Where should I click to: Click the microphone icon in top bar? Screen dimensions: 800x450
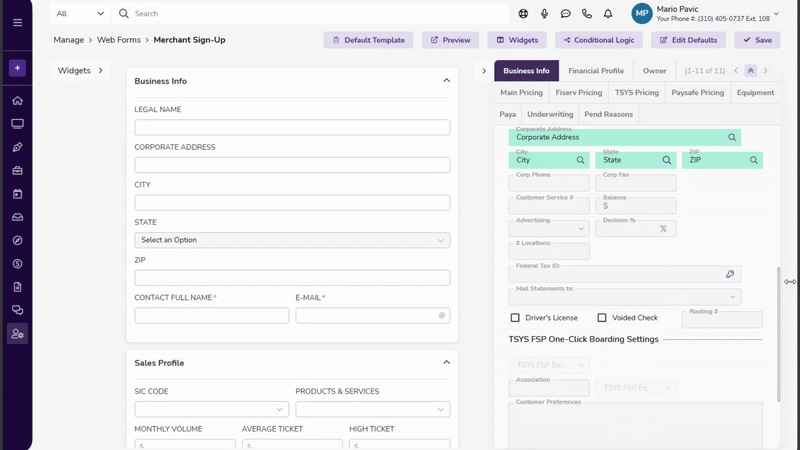544,14
